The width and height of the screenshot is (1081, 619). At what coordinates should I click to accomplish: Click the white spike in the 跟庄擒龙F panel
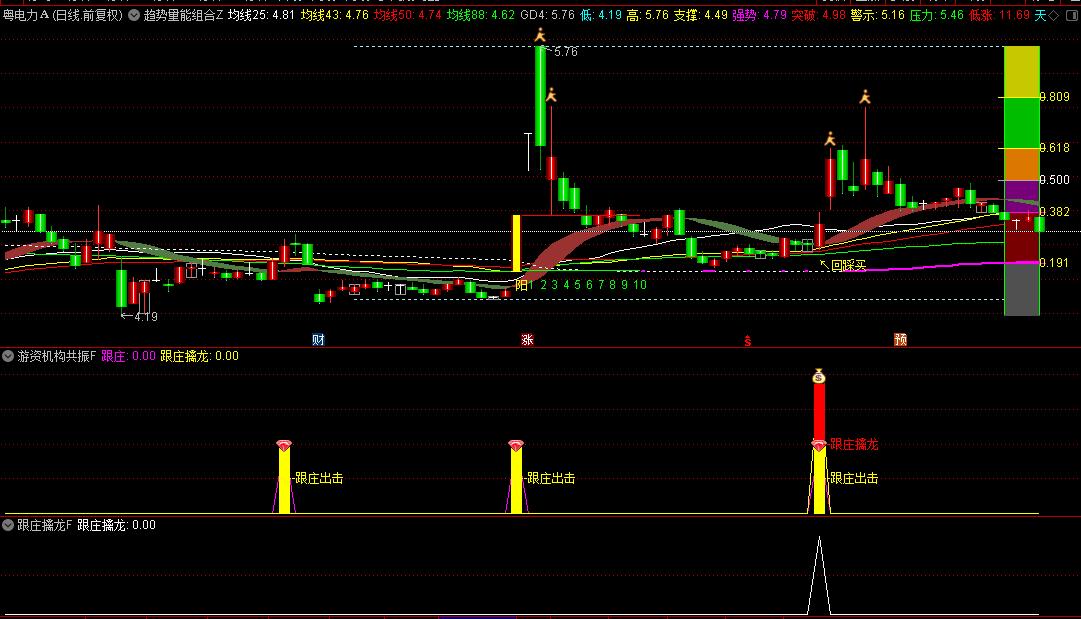(819, 576)
